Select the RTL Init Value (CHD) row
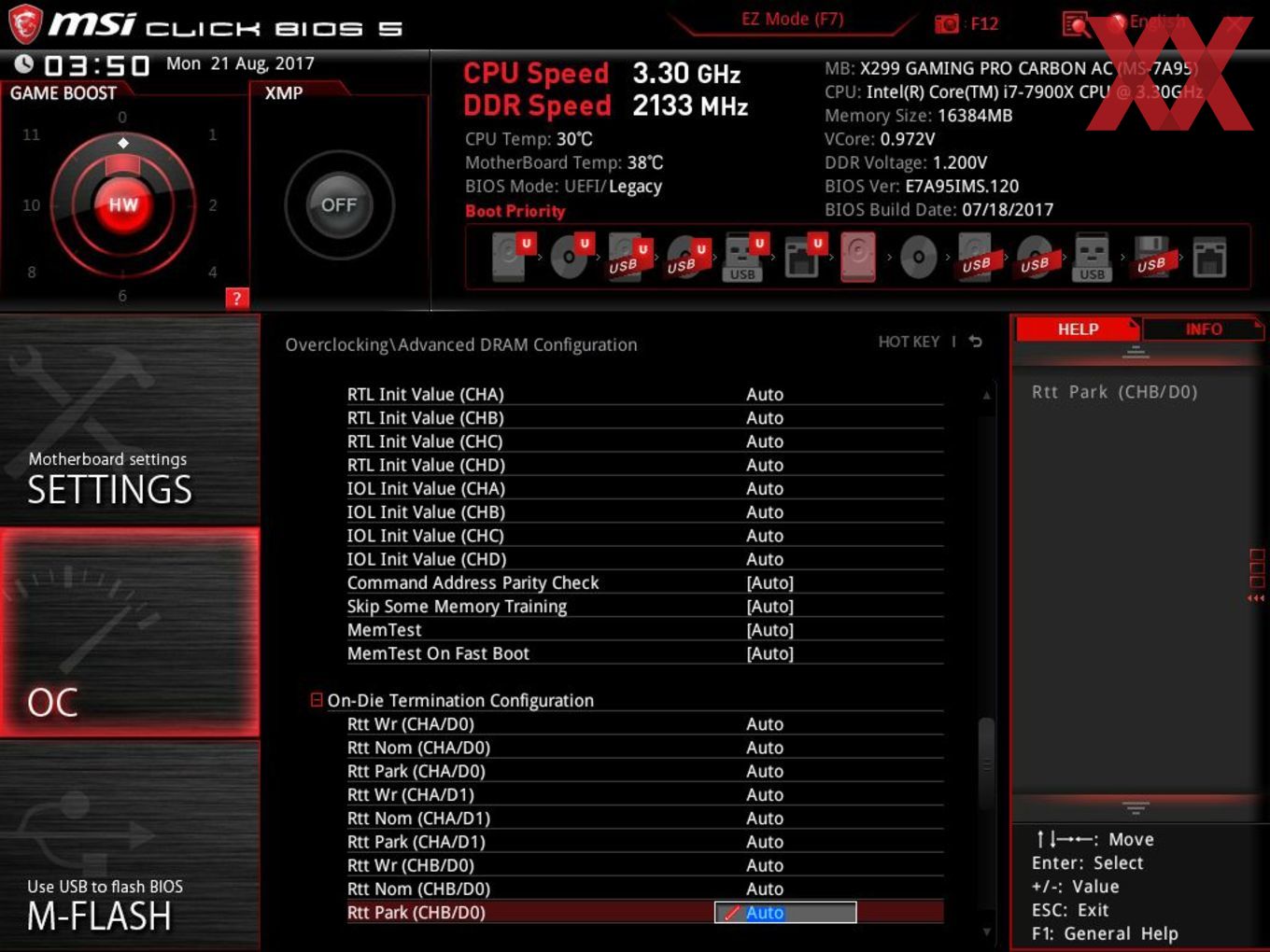1270x952 pixels. pyautogui.click(x=644, y=465)
